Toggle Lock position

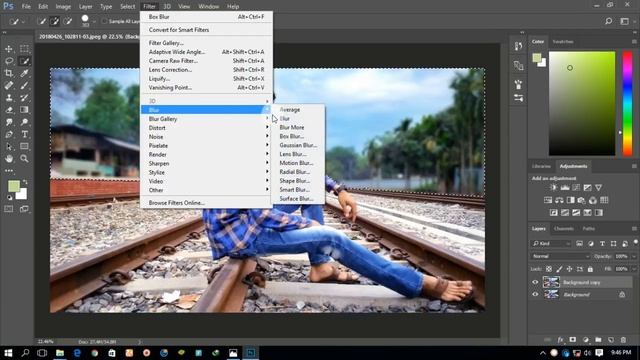pos(569,269)
